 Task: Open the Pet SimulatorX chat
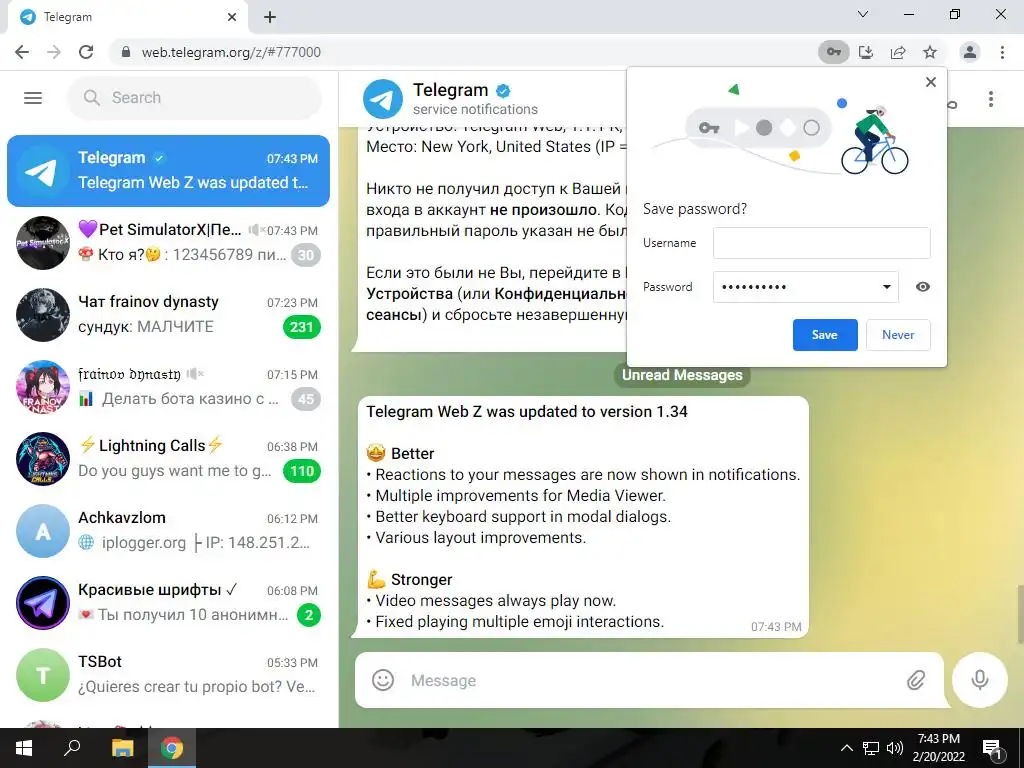168,242
